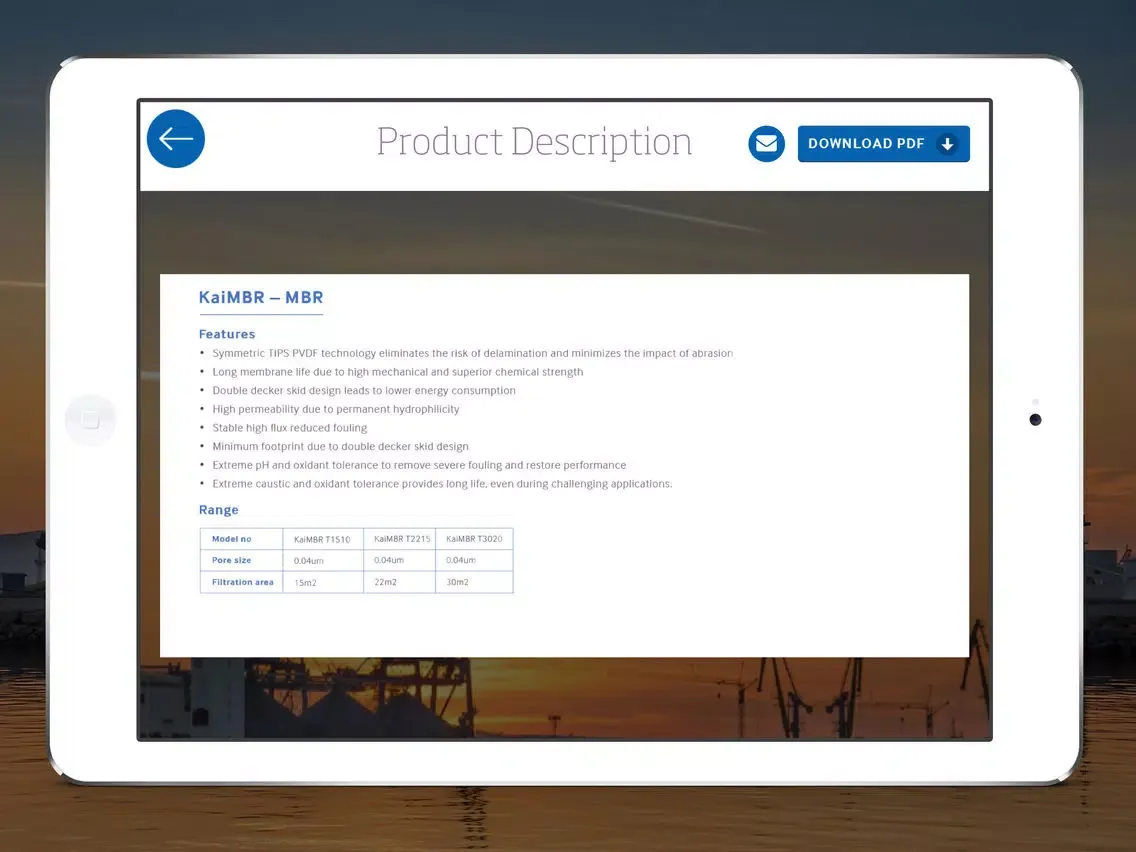
Task: Click the Range section heading
Action: (x=219, y=510)
